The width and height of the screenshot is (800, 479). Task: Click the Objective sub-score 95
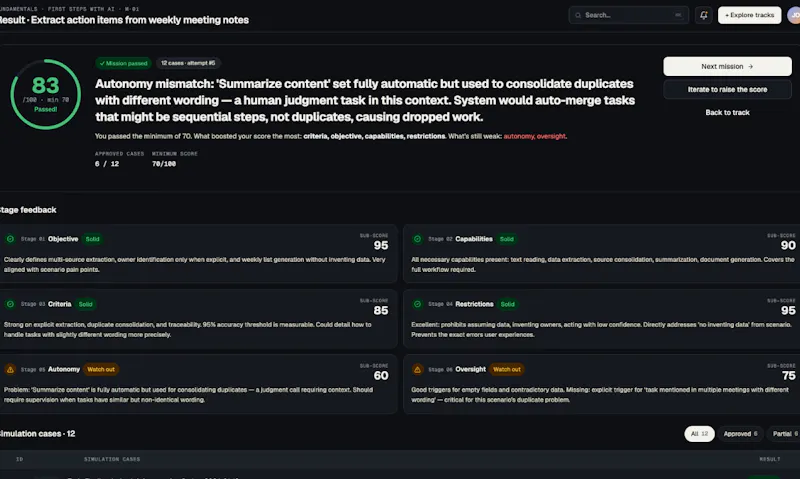[381, 245]
